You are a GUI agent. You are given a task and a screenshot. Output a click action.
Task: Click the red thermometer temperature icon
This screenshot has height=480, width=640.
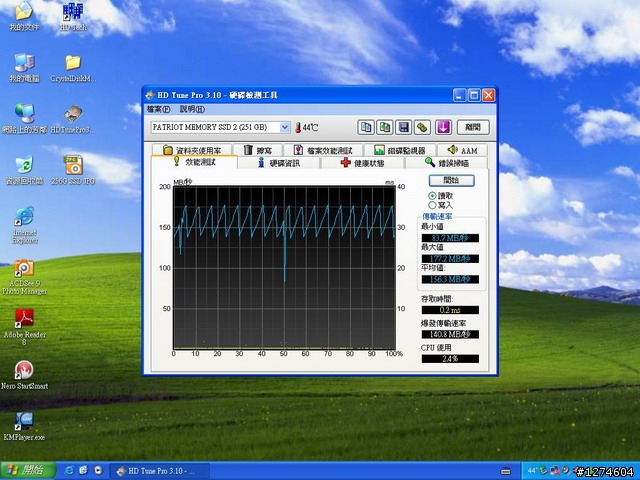click(298, 127)
